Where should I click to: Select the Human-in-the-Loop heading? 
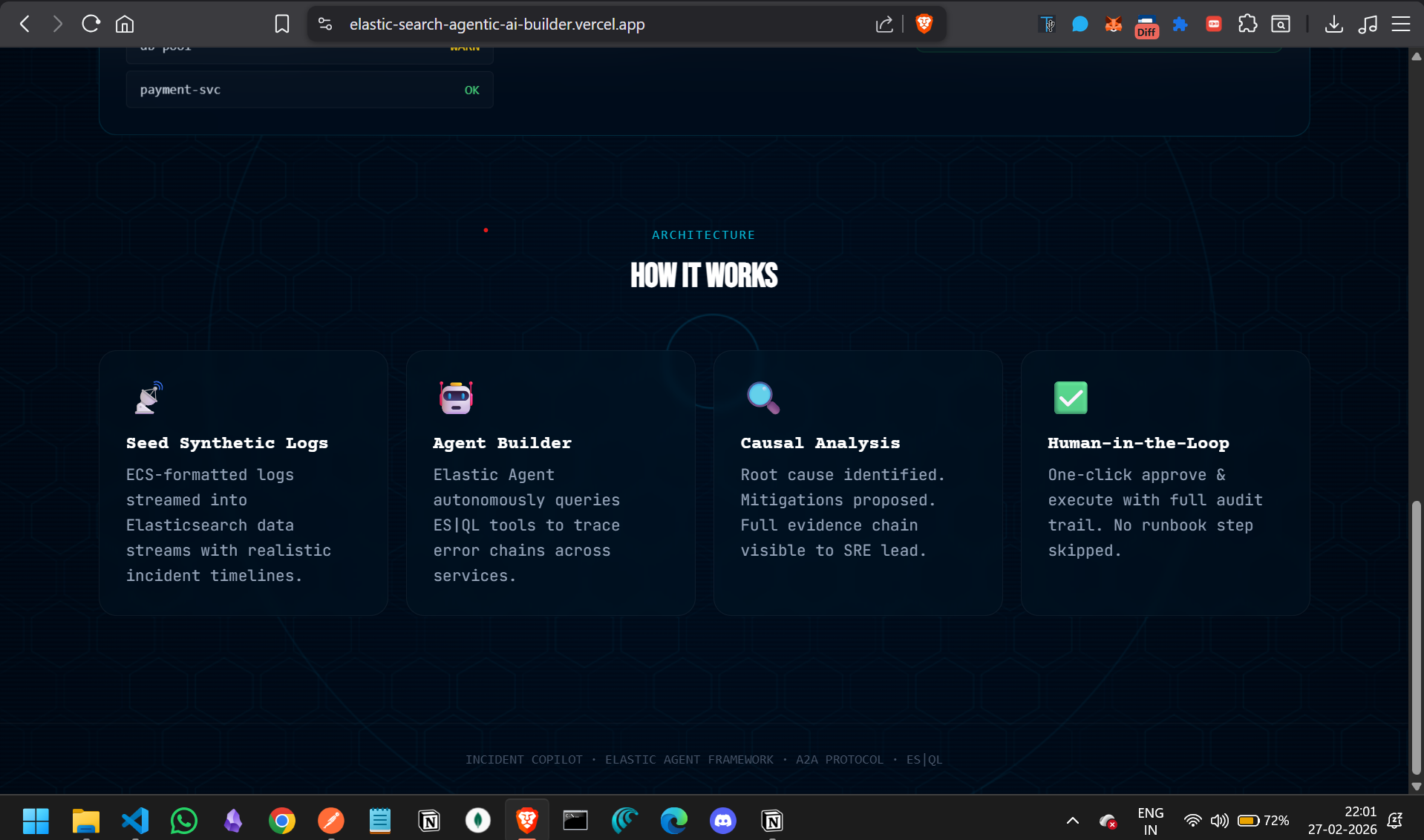coord(1139,443)
